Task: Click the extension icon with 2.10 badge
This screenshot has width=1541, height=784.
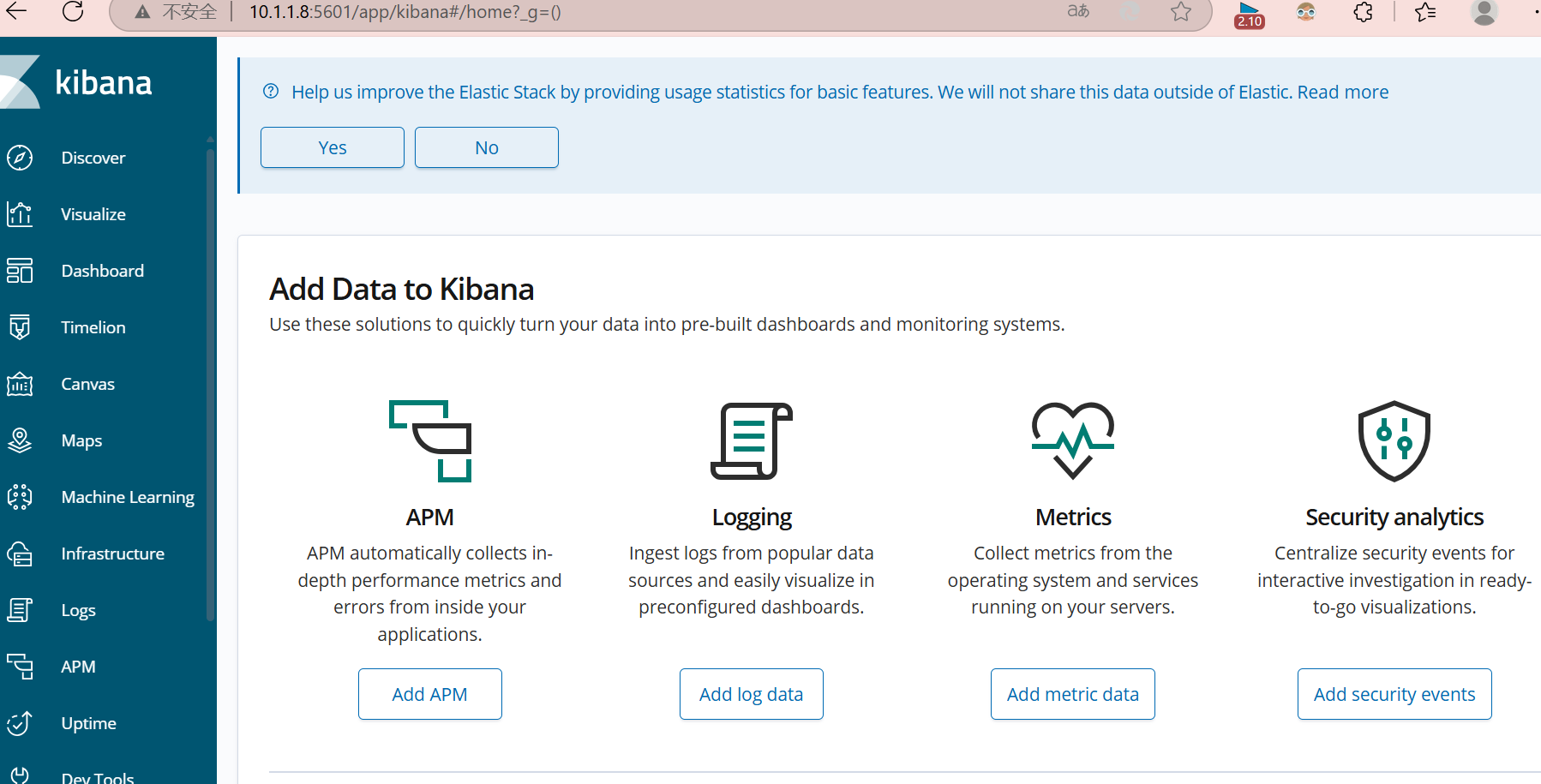Action: 1250,15
